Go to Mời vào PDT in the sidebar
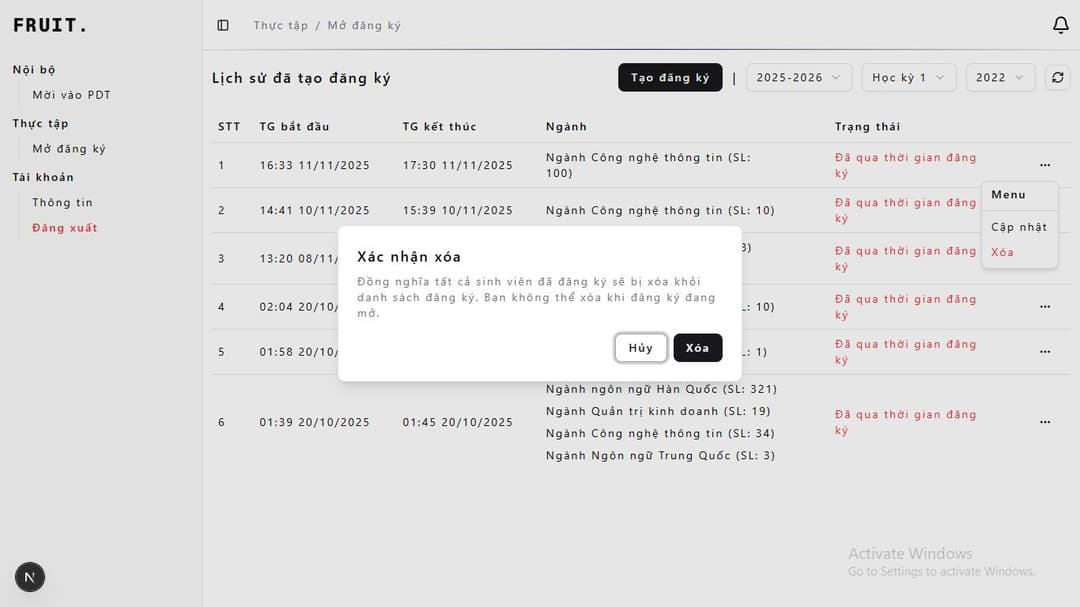 point(71,95)
